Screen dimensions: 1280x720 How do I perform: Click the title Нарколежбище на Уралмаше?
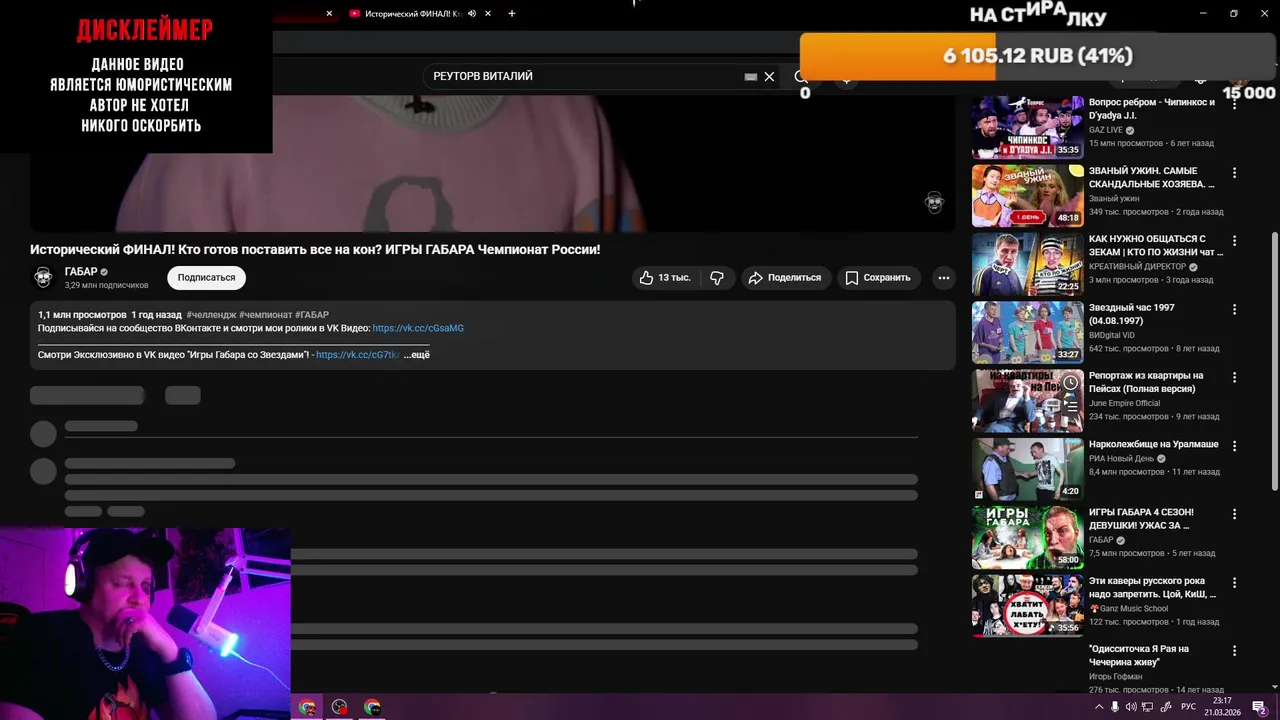(1153, 444)
